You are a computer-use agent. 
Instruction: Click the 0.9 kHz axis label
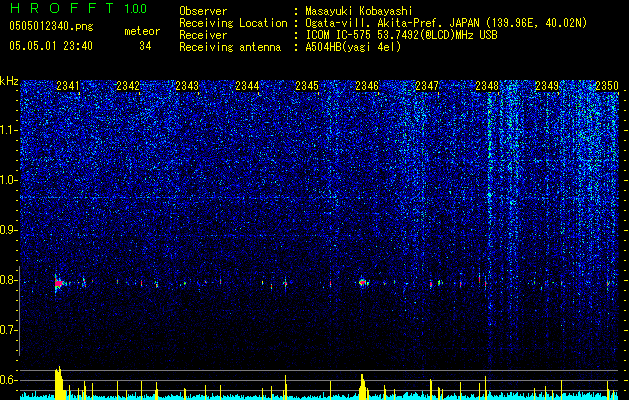pyautogui.click(x=9, y=230)
